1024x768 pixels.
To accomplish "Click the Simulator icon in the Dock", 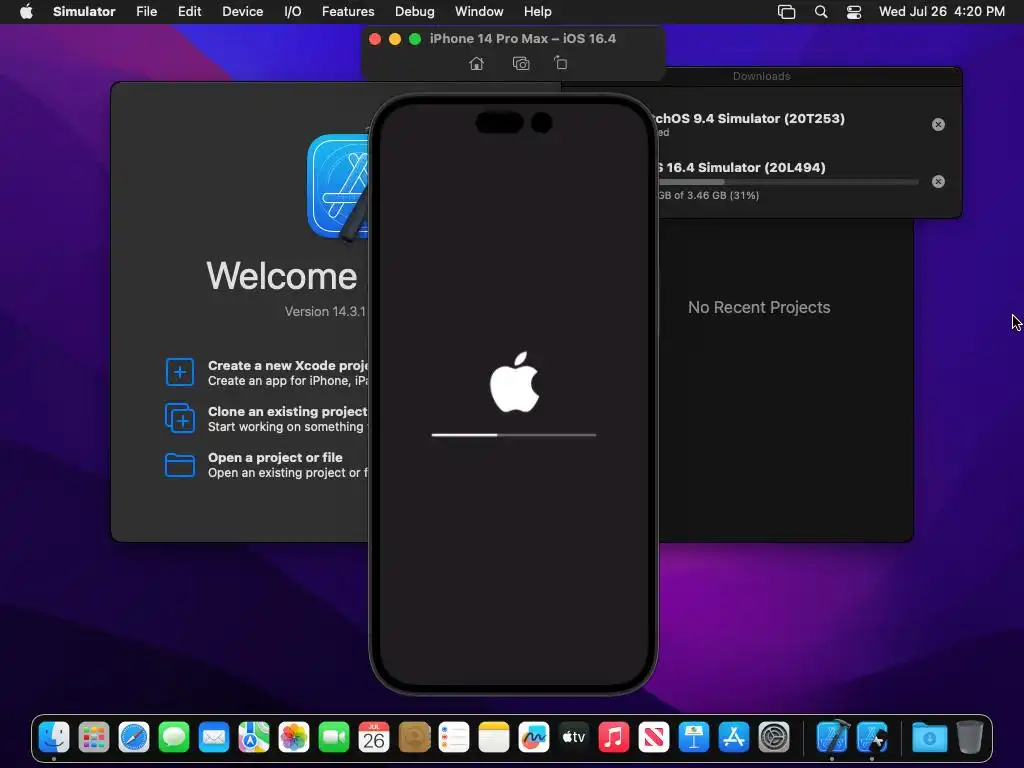I will (x=872, y=738).
